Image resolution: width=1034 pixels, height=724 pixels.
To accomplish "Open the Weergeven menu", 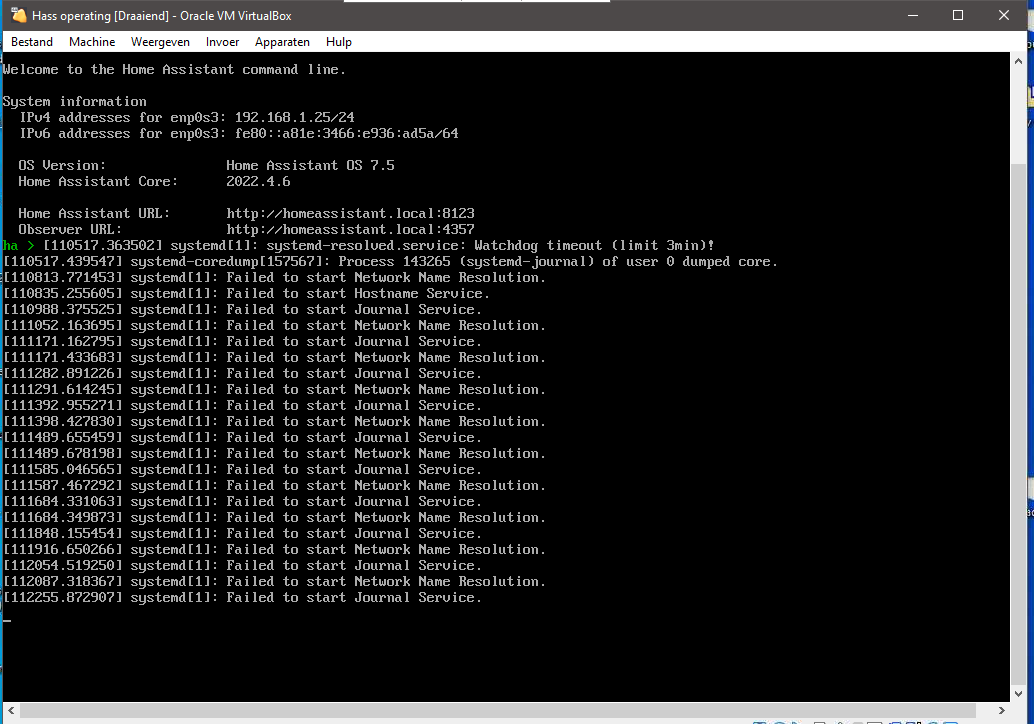I will point(160,42).
